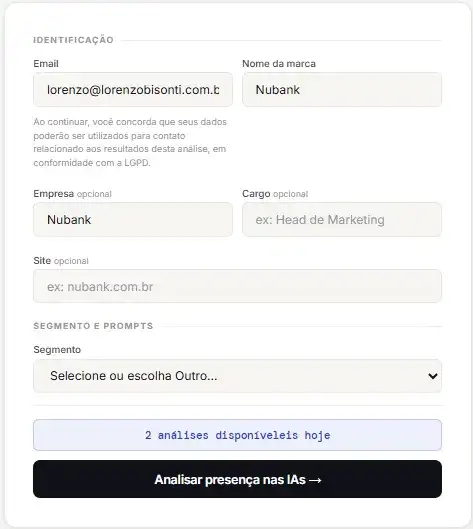Click the IDENTIFICAÇÃO section heading

pyautogui.click(x=74, y=40)
